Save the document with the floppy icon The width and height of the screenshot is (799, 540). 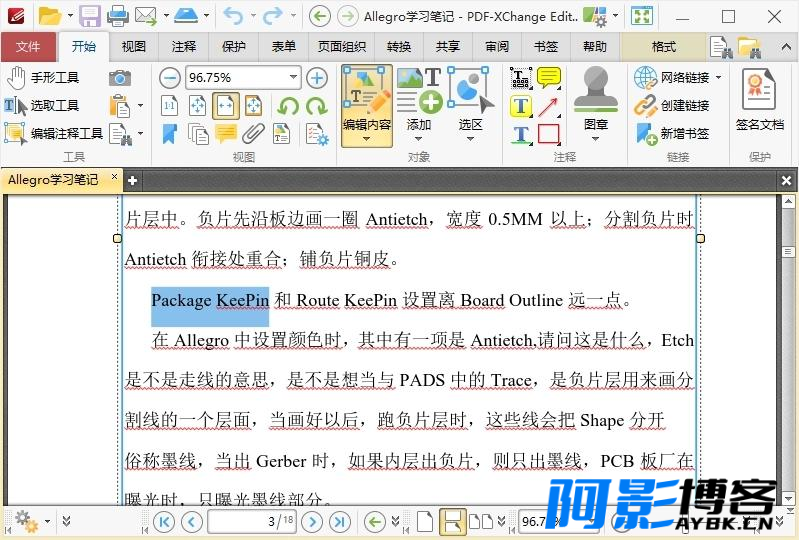[x=90, y=16]
